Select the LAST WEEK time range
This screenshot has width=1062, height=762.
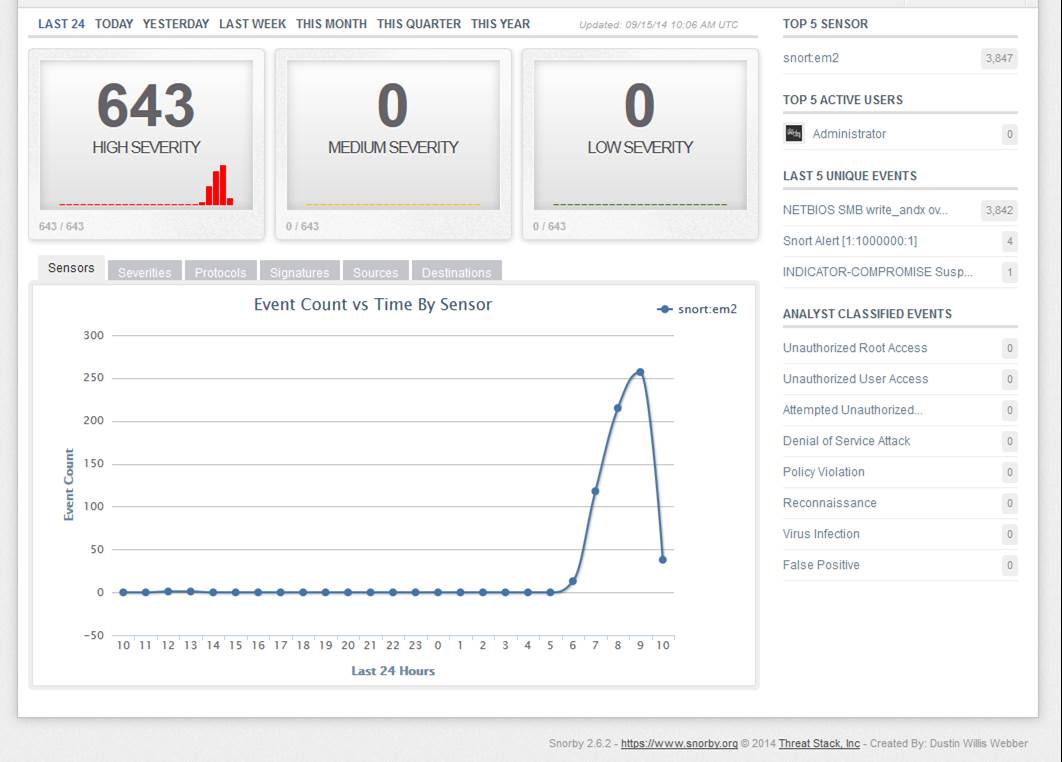253,24
